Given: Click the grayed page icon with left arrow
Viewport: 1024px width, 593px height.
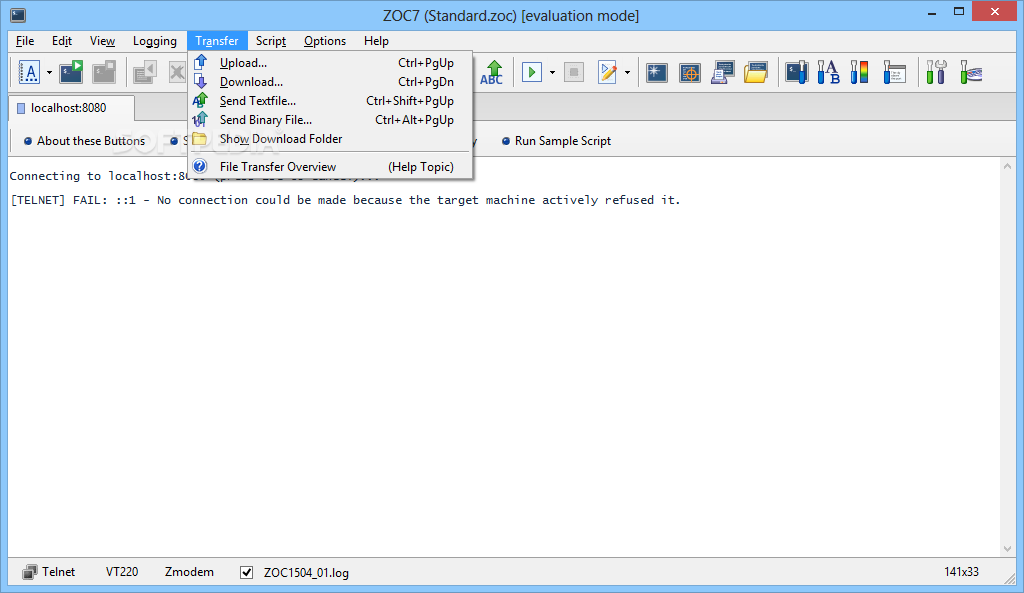Looking at the screenshot, I should point(144,72).
